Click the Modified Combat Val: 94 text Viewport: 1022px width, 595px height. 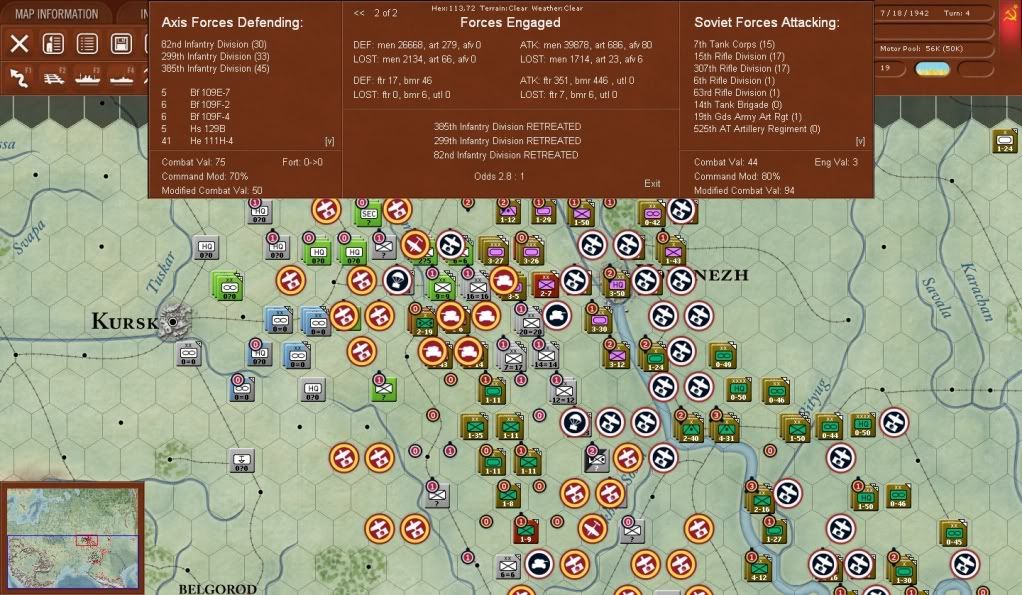[744, 190]
